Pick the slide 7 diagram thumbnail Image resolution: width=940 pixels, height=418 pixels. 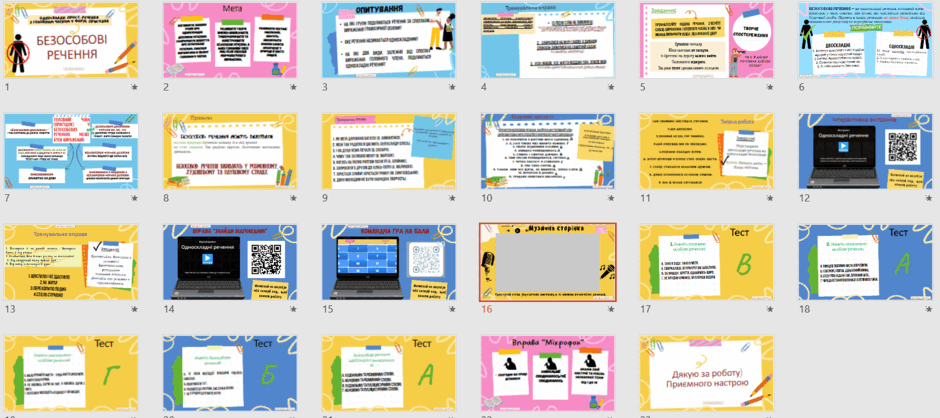click(x=71, y=151)
